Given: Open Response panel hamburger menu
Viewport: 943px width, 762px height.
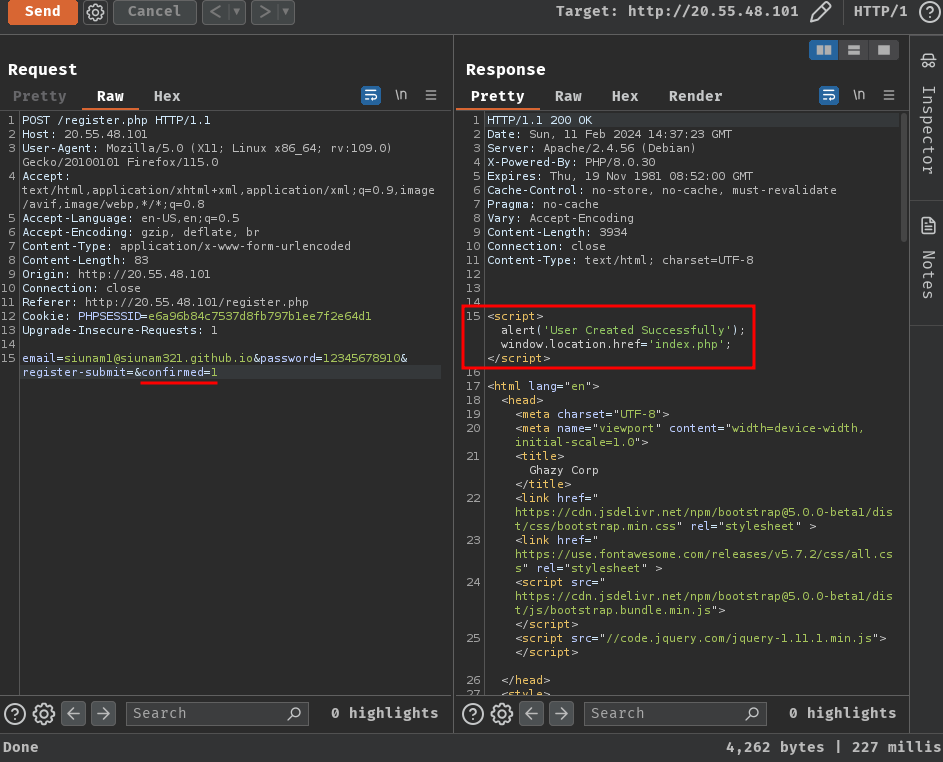Looking at the screenshot, I should (x=889, y=95).
